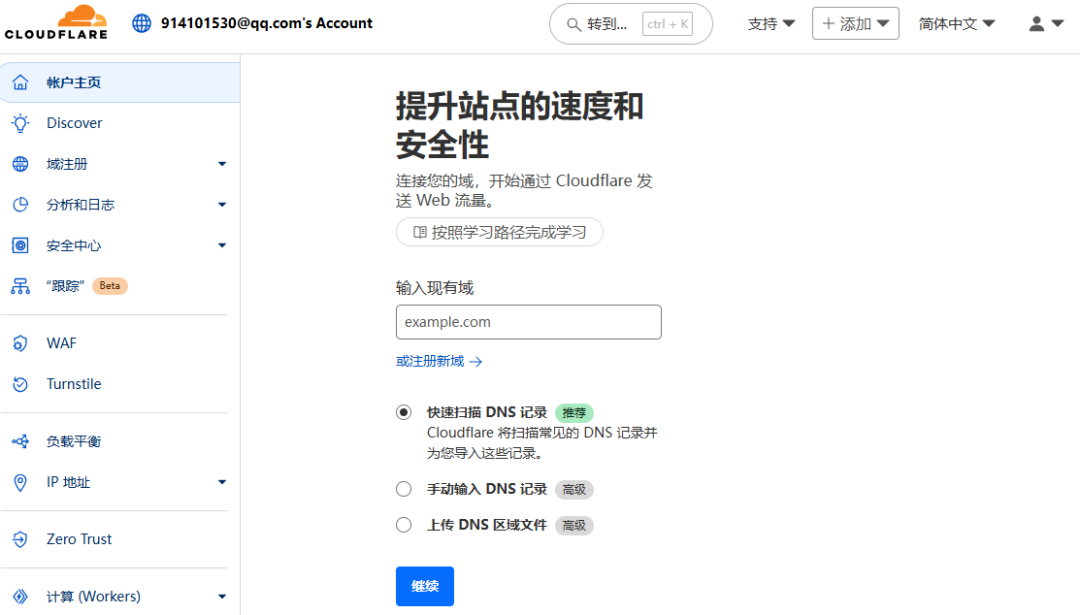The image size is (1080, 615).
Task: Expand the 计算 (Workers) sidebar section
Action: 222,596
